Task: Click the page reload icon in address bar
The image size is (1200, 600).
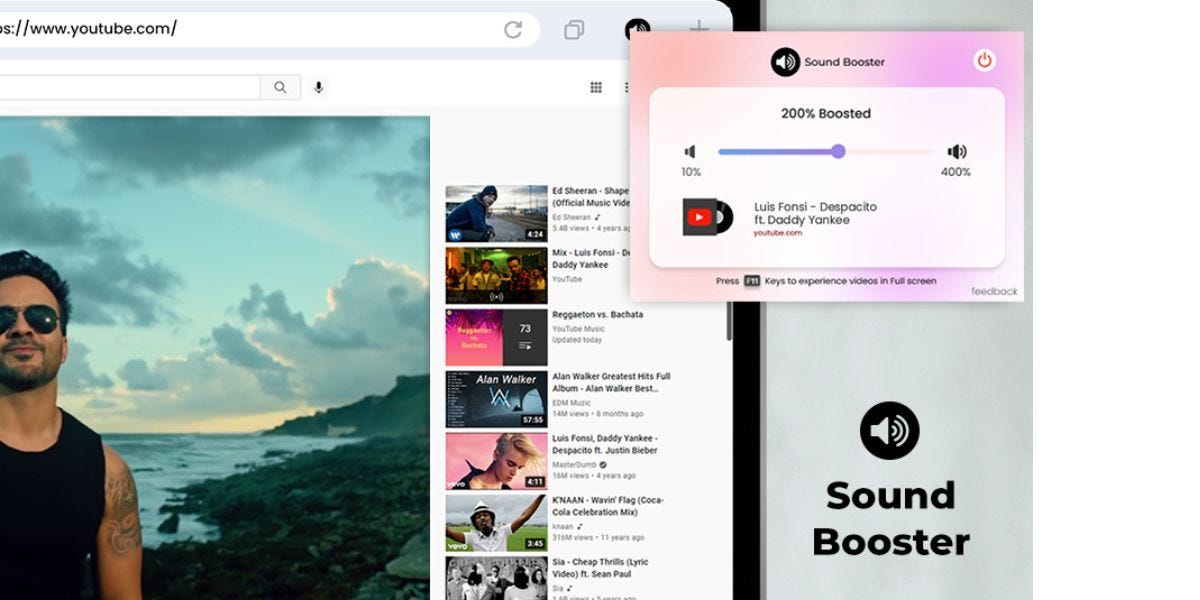Action: click(513, 29)
